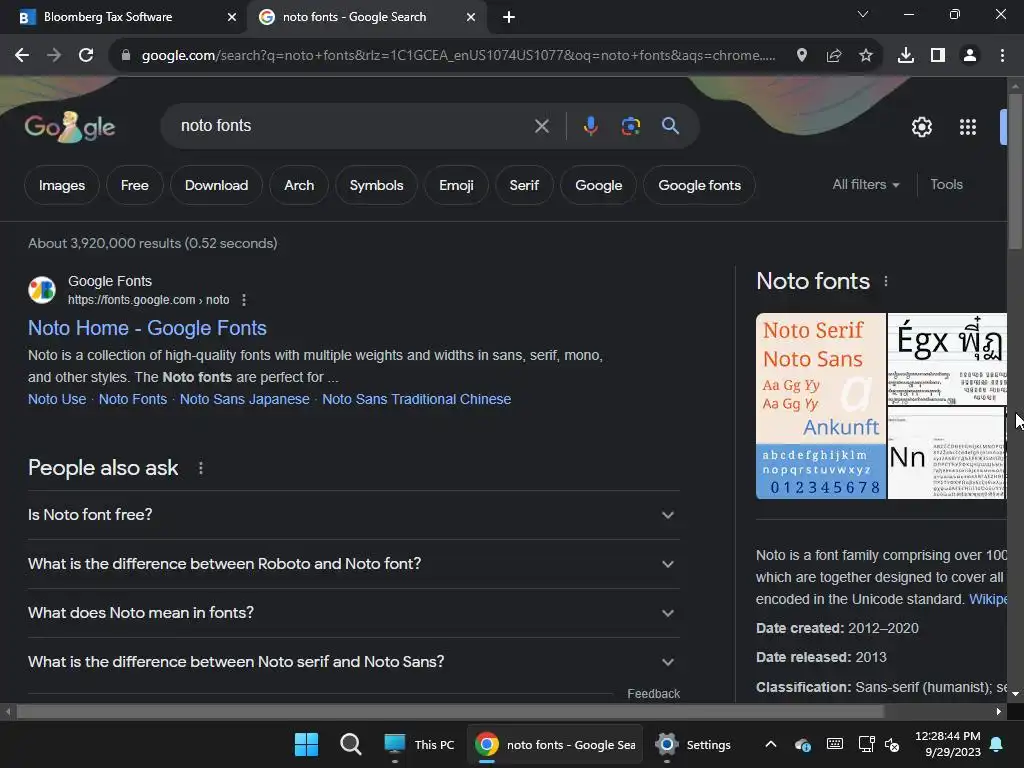Select the Free filter chip

coord(135,185)
